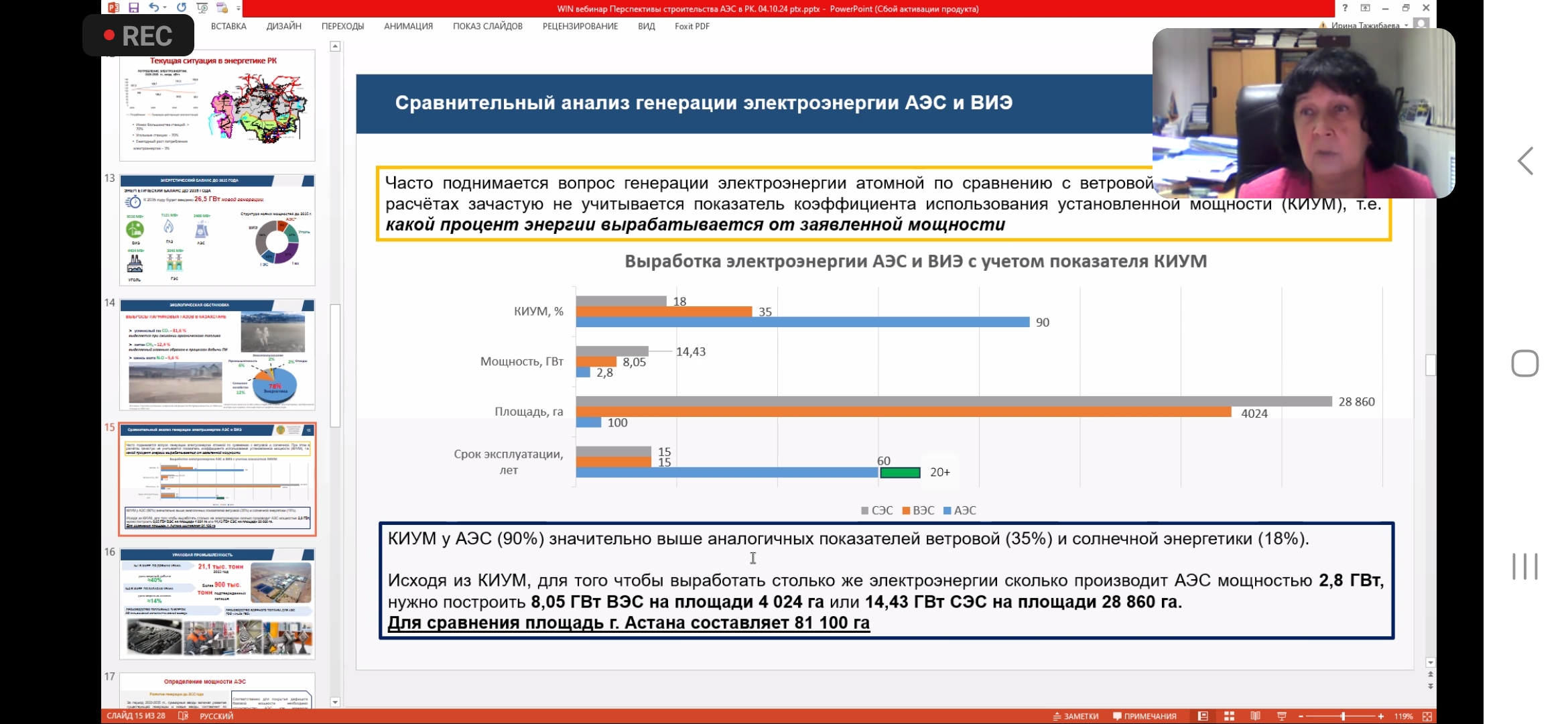Tap the Android home button
Viewport: 1568px width, 724px height.
pos(1525,363)
